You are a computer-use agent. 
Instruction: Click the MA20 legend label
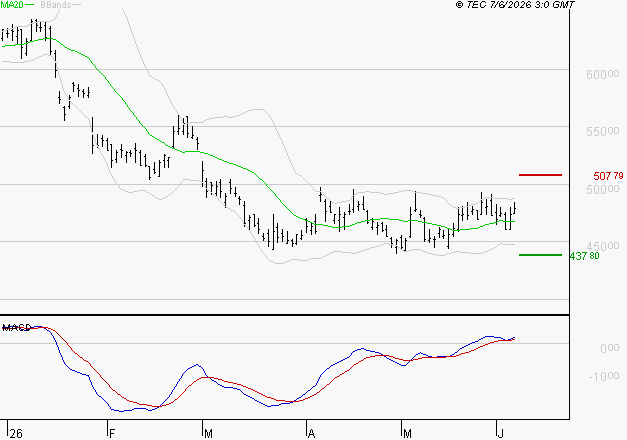(12, 5)
